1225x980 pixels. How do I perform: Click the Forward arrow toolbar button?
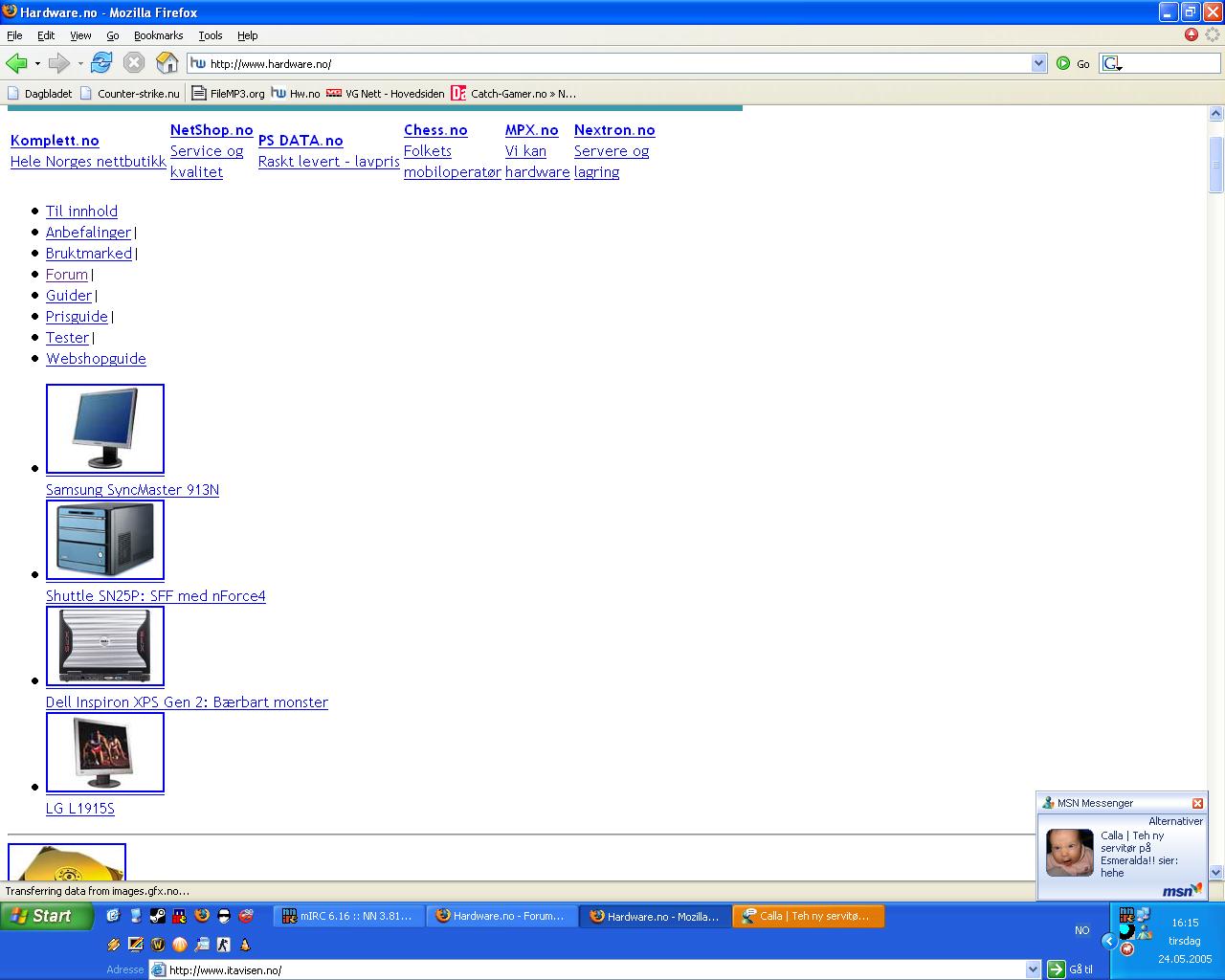tap(58, 63)
